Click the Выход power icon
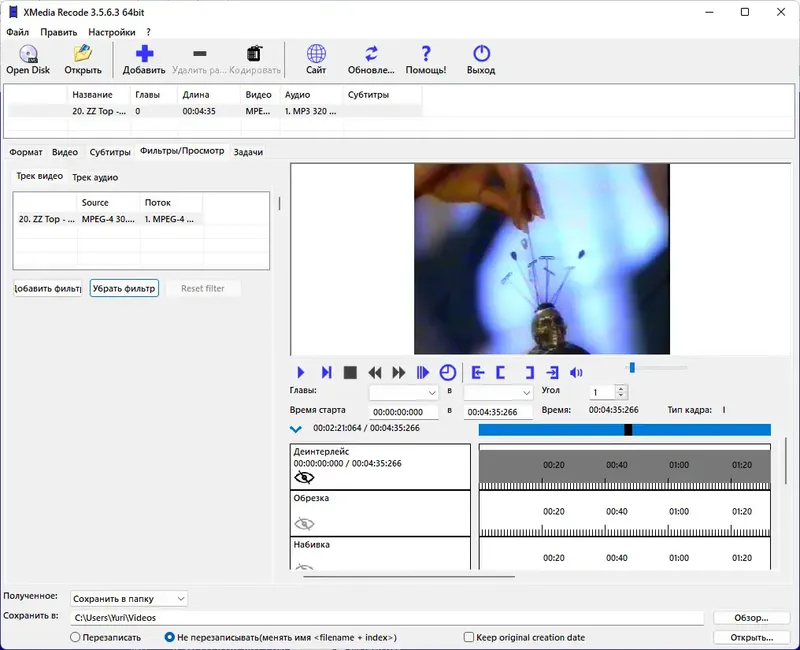The width and height of the screenshot is (800, 650). pyautogui.click(x=481, y=55)
